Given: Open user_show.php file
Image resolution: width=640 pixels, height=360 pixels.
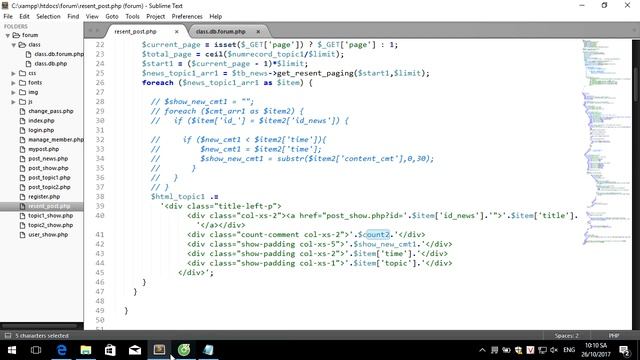Looking at the screenshot, I should [x=48, y=235].
